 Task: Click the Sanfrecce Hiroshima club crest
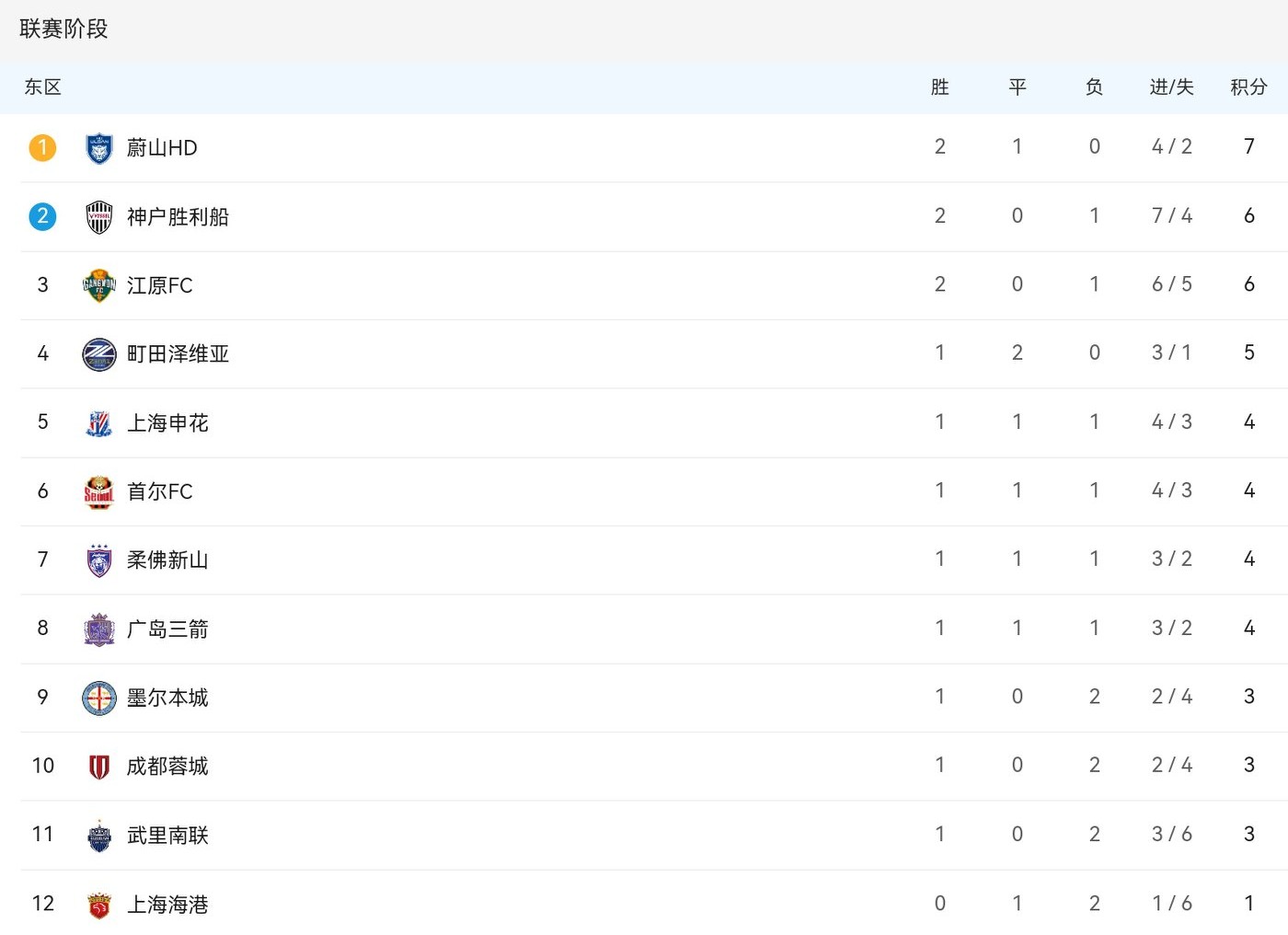[x=98, y=629]
